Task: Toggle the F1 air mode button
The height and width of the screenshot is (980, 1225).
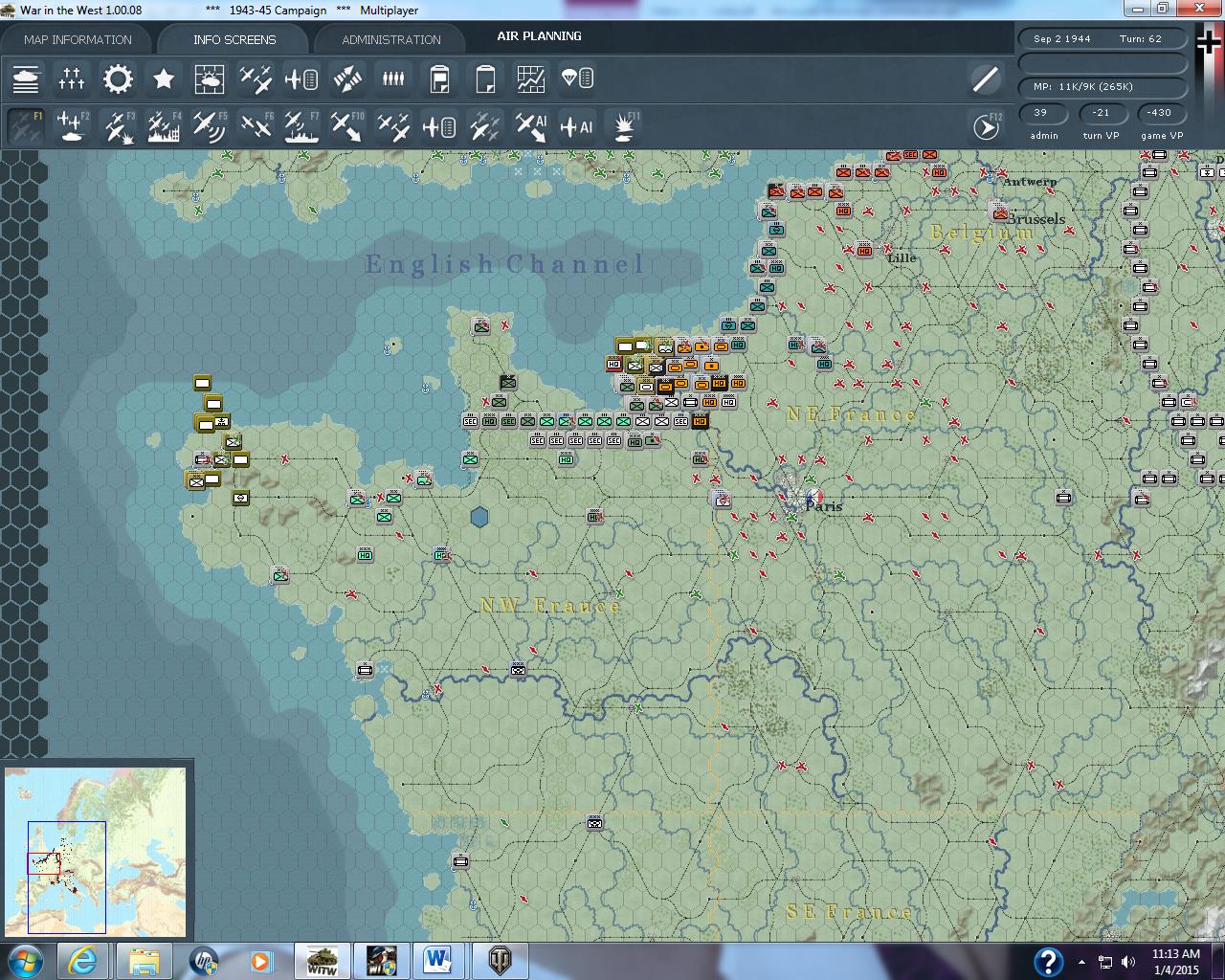Action: pos(26,126)
